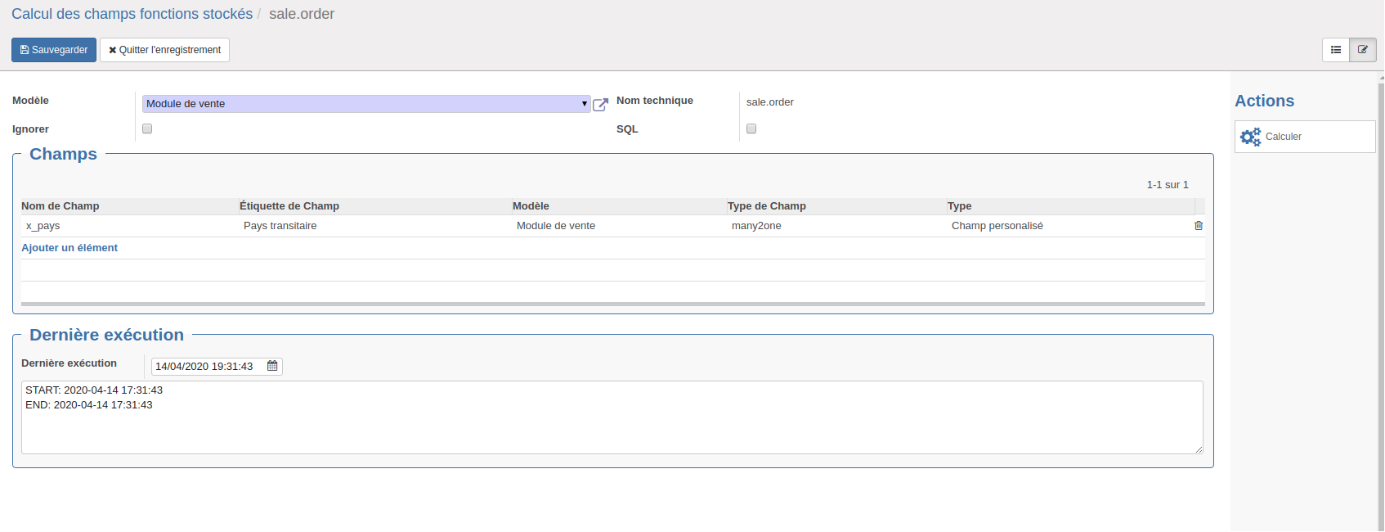The image size is (1385, 532).
Task: Sort by Type column header
Action: click(x=960, y=206)
